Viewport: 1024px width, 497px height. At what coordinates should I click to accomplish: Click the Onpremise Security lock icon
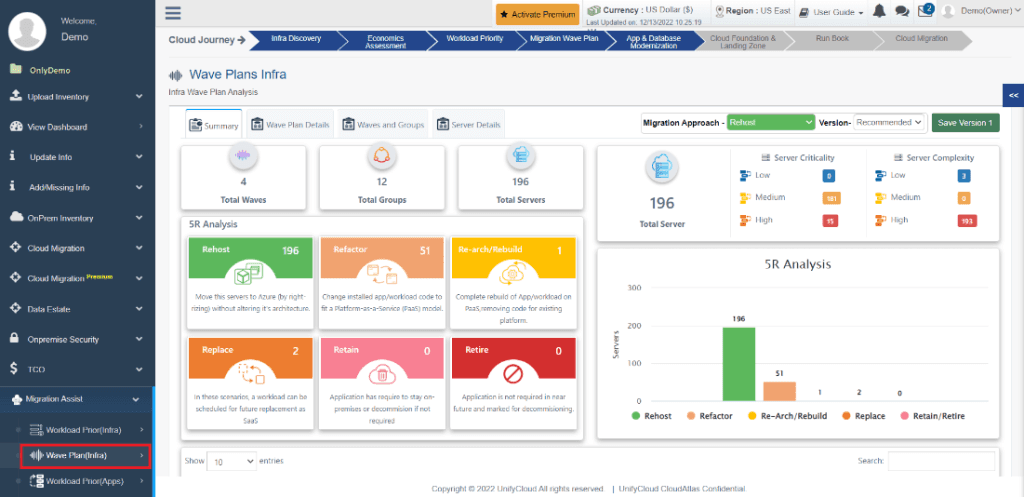[14, 339]
